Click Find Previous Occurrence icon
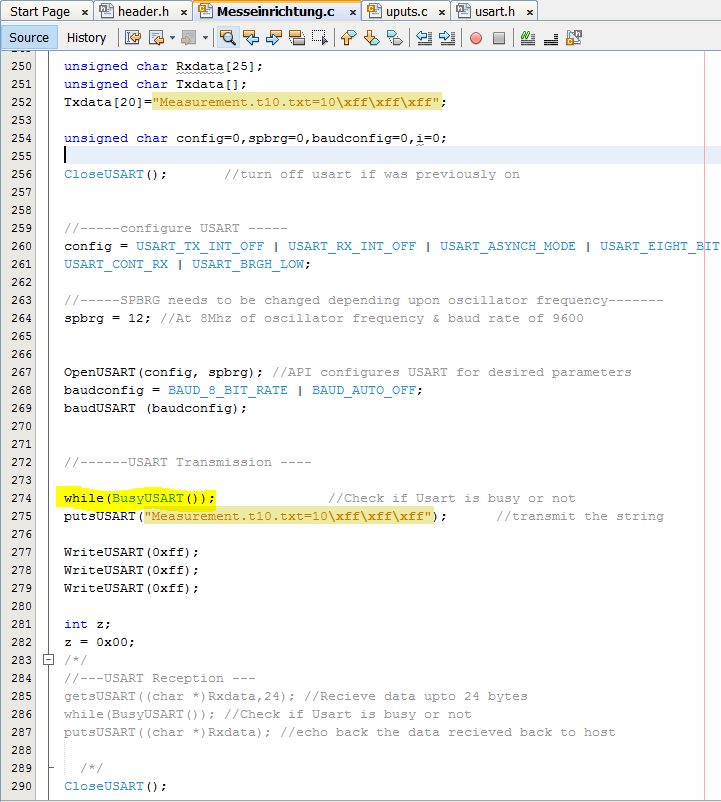Viewport: 721px width, 802px height. click(251, 38)
